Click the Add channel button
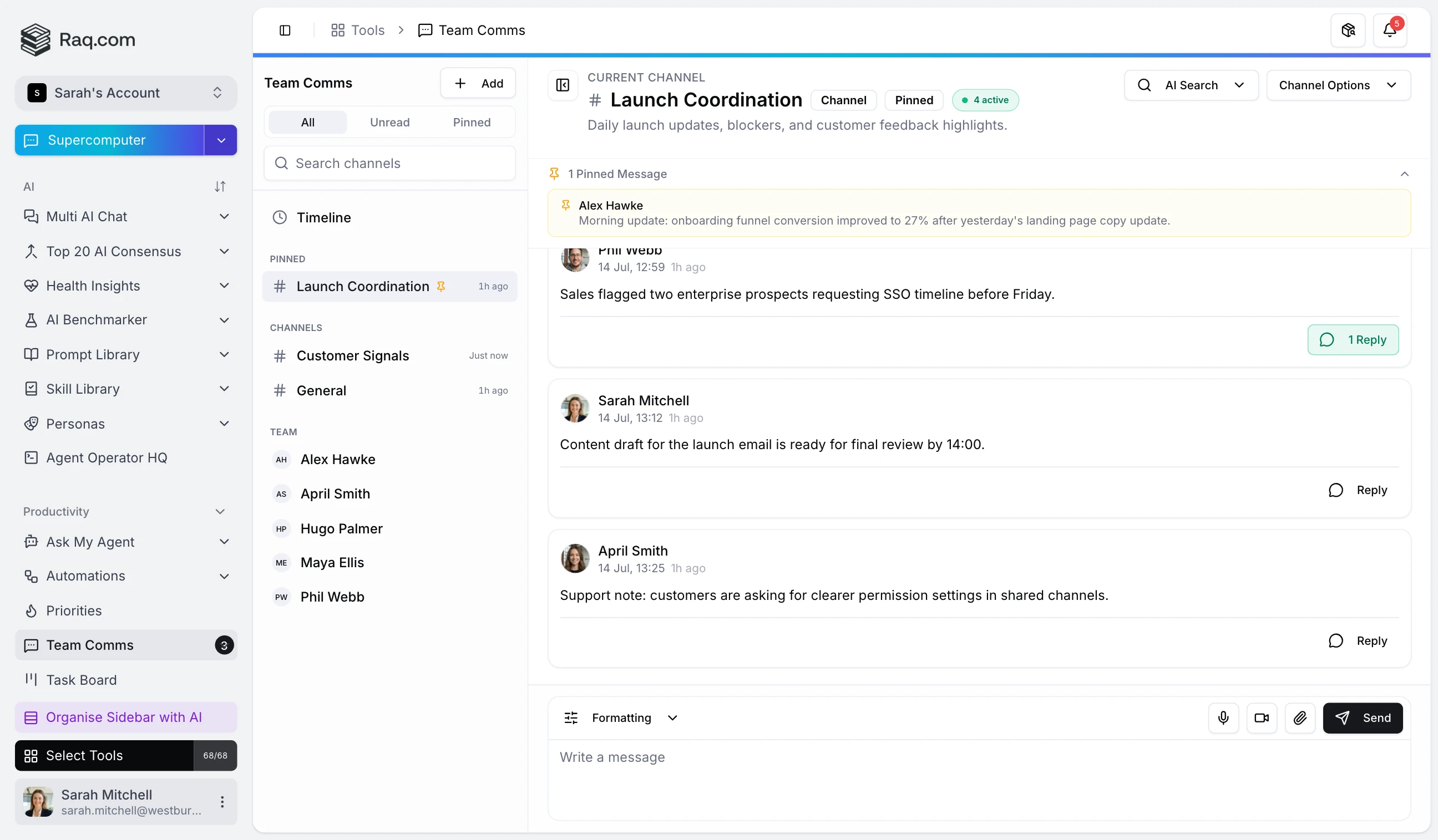 pyautogui.click(x=478, y=83)
